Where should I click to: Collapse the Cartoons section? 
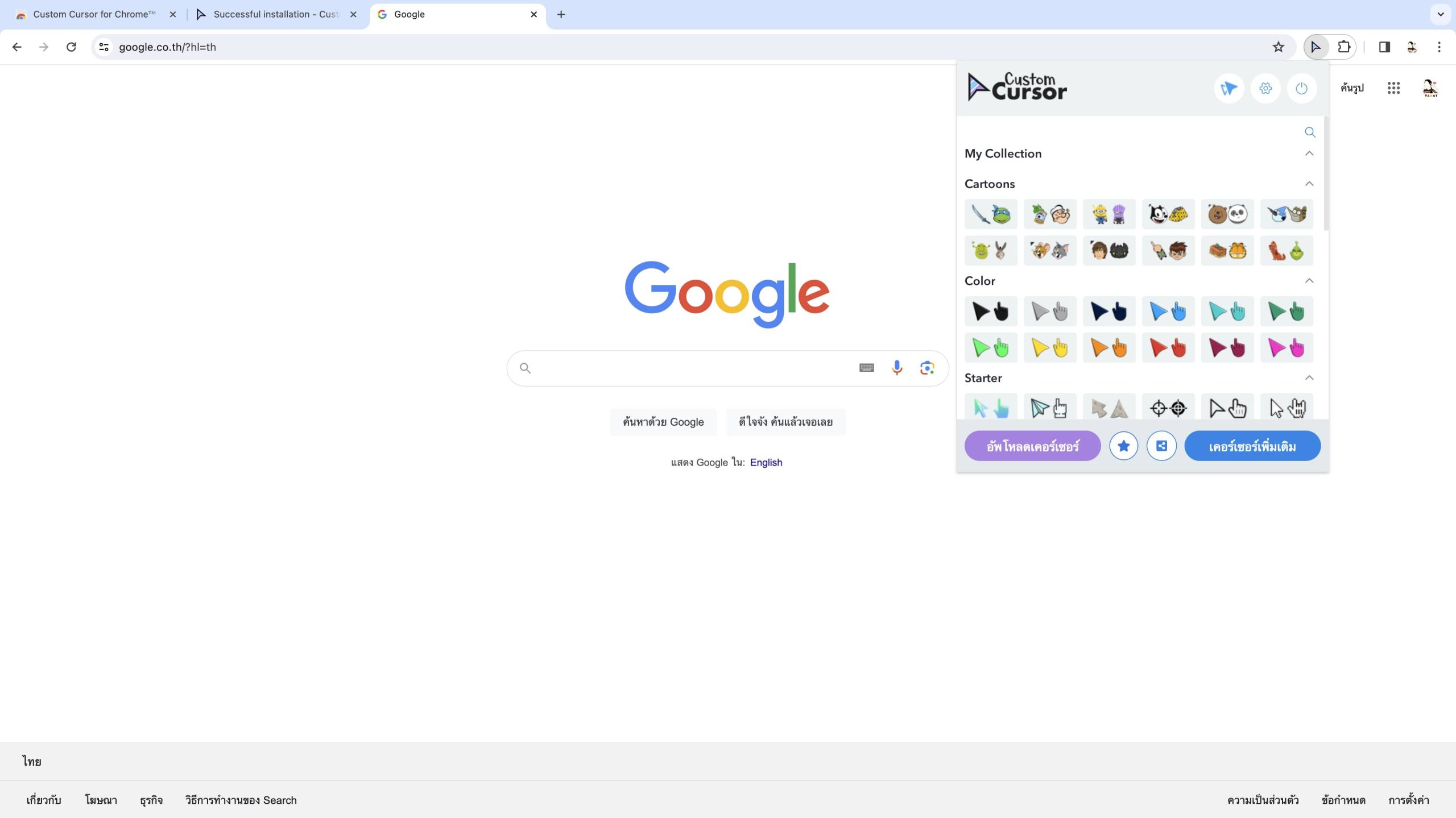tap(1309, 184)
